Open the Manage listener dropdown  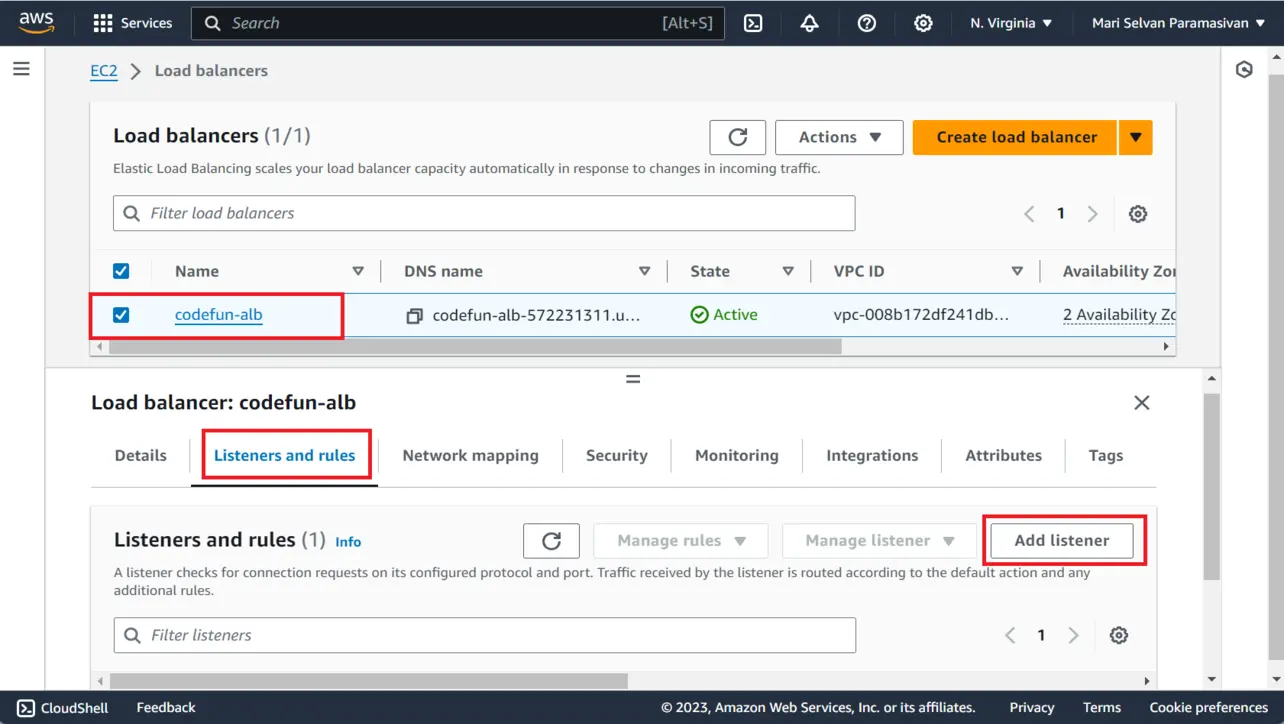880,541
